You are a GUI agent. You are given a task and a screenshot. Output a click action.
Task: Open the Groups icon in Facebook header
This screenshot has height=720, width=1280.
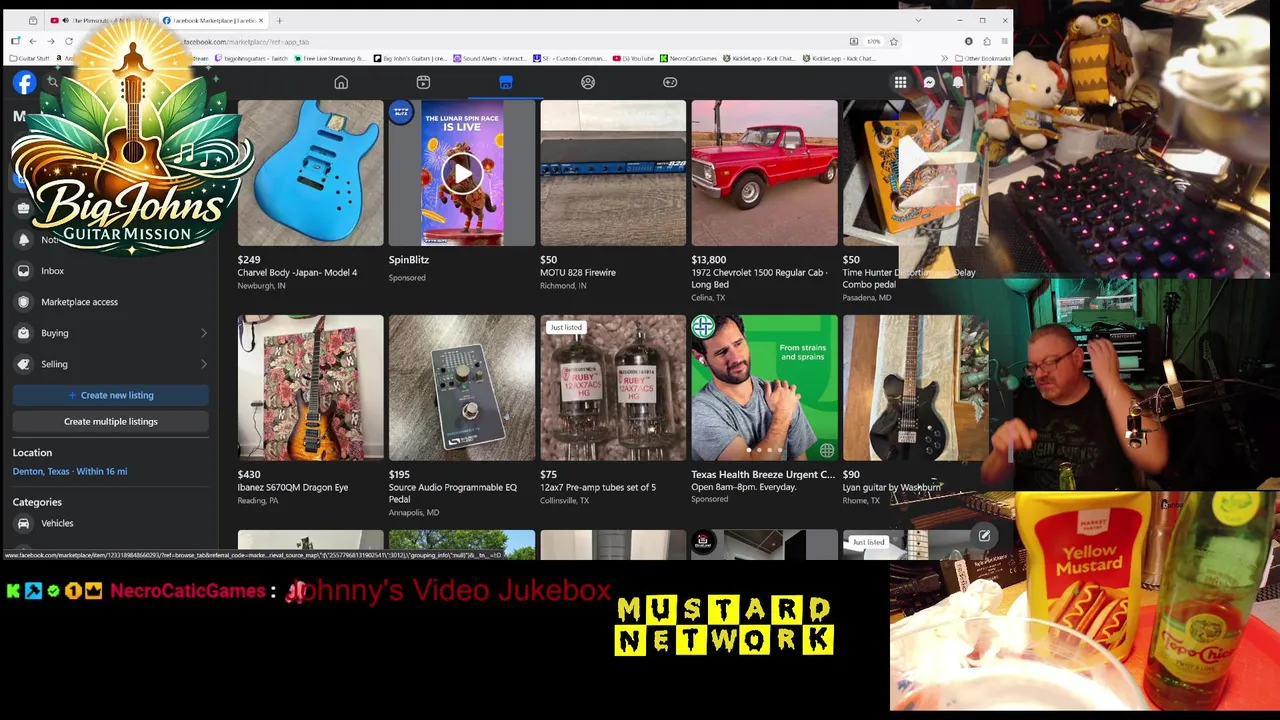click(x=588, y=82)
